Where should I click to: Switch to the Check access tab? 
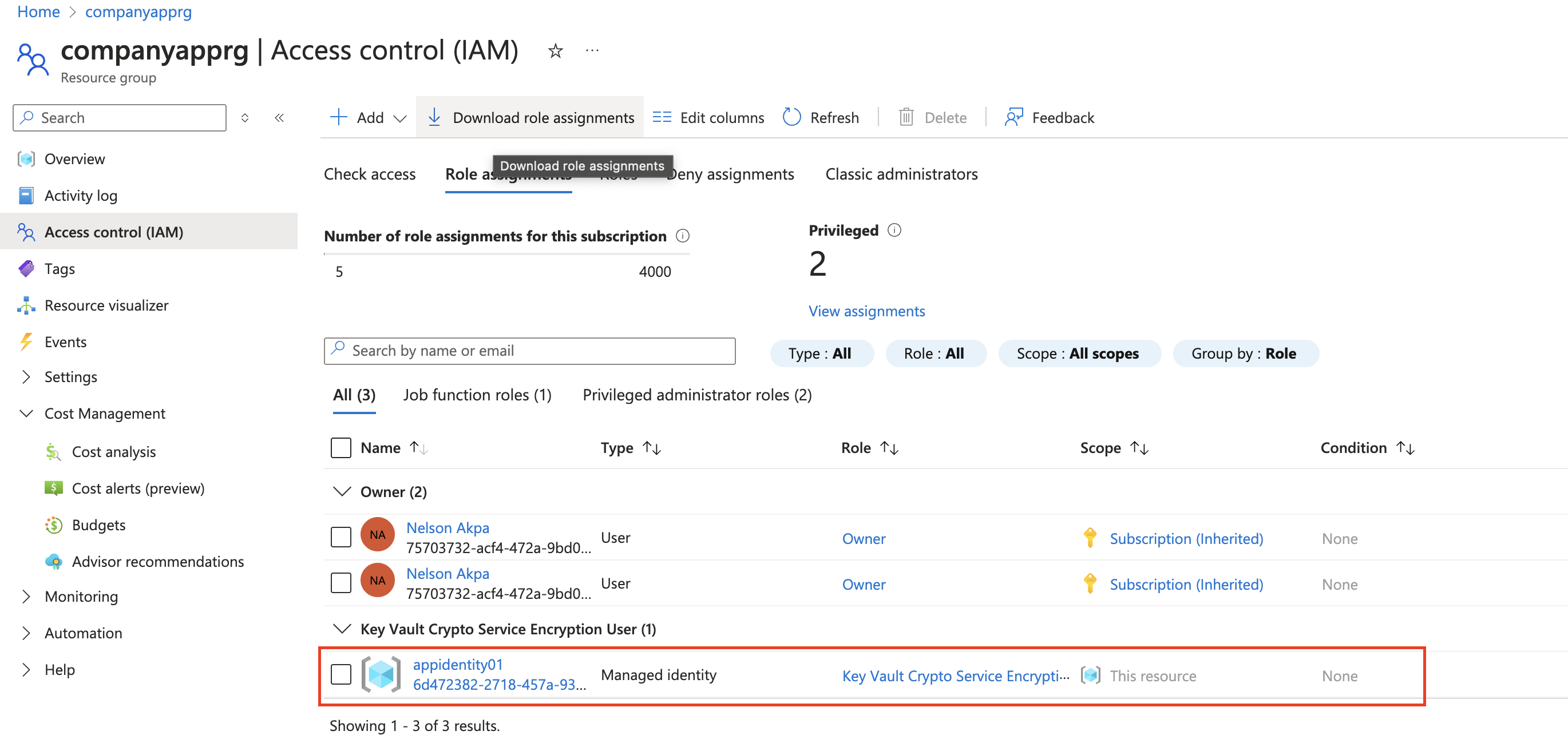pos(370,174)
